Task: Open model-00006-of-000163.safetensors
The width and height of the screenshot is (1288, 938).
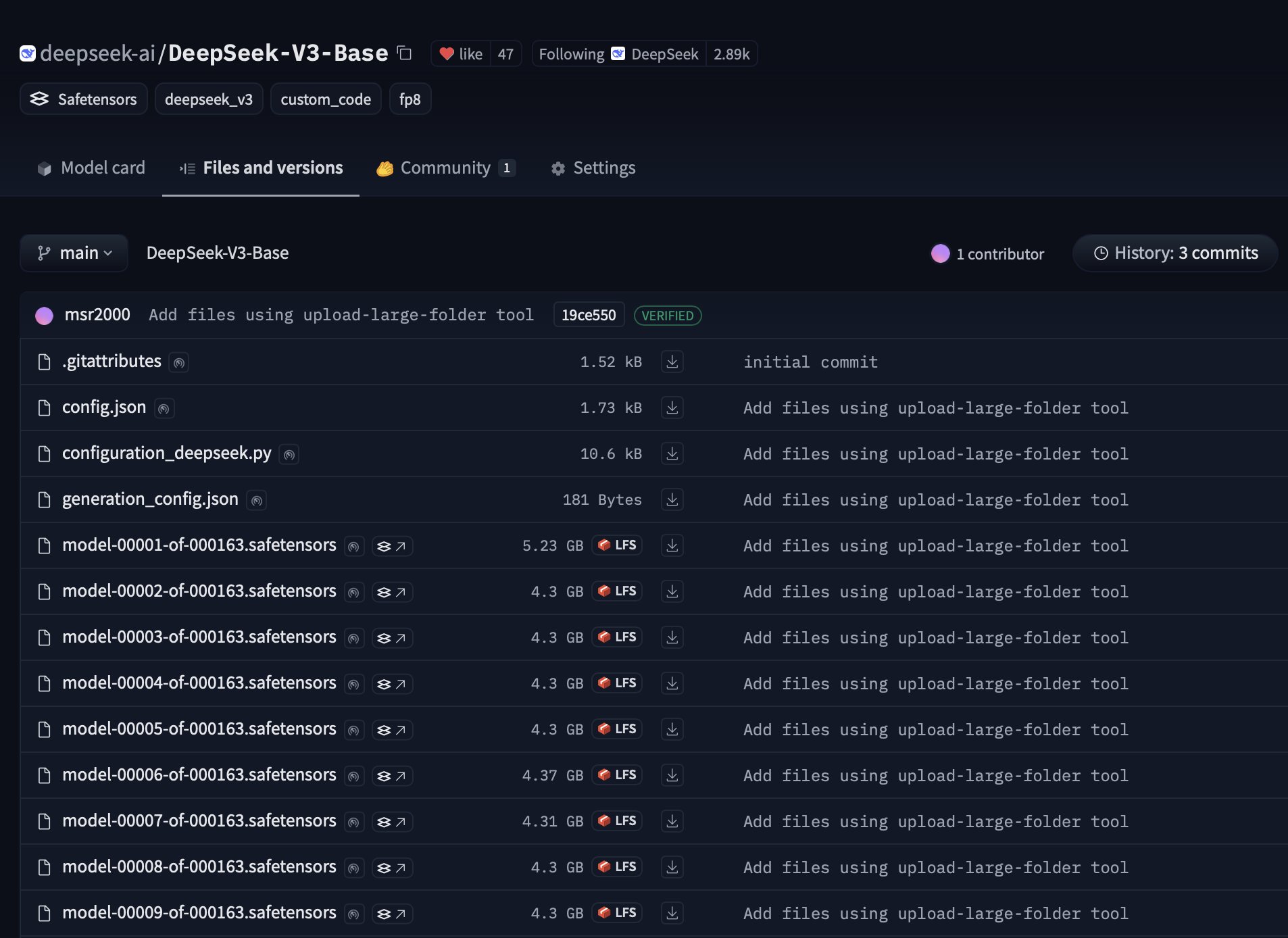Action: (x=199, y=775)
